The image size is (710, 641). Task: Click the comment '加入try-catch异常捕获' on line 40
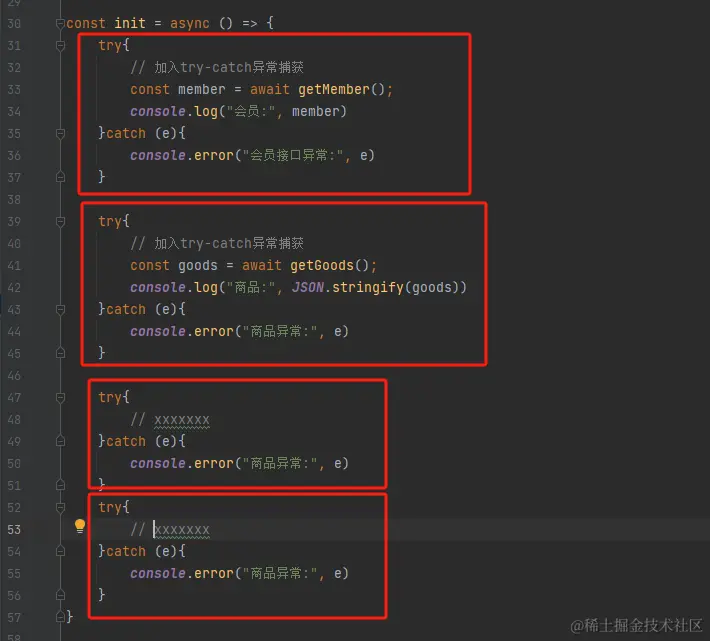click(x=229, y=244)
